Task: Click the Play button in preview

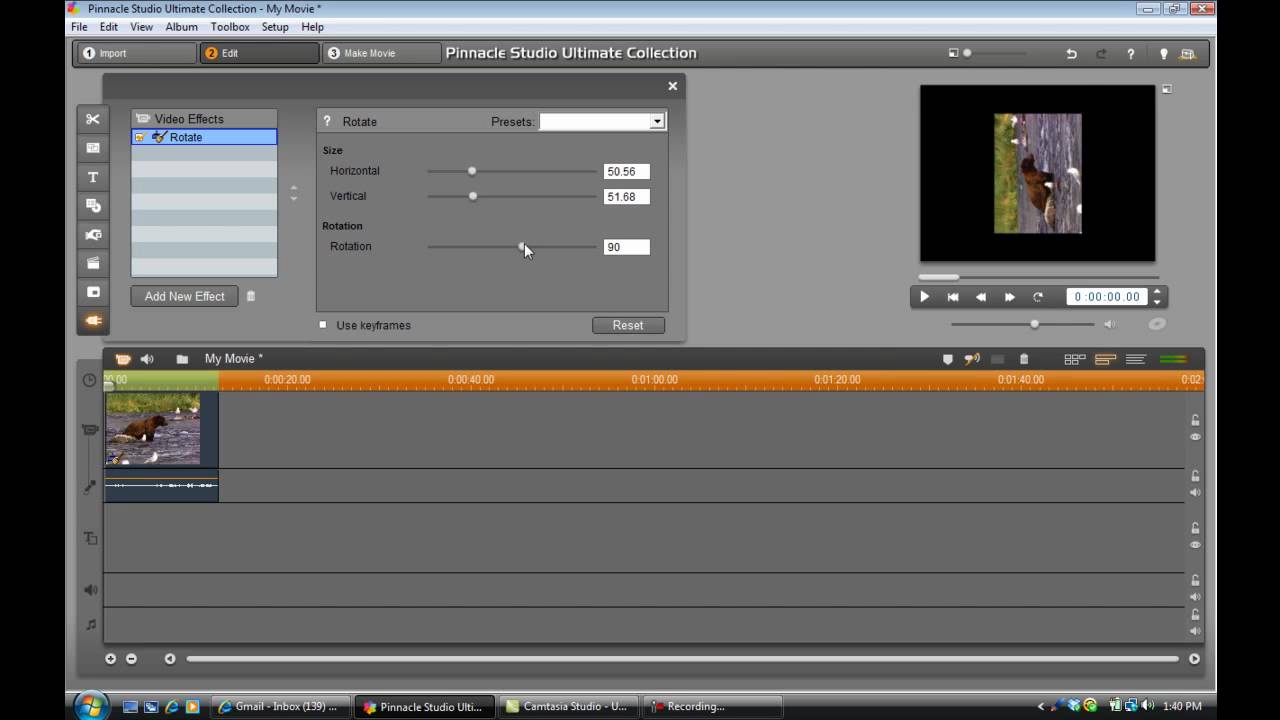Action: pos(924,297)
